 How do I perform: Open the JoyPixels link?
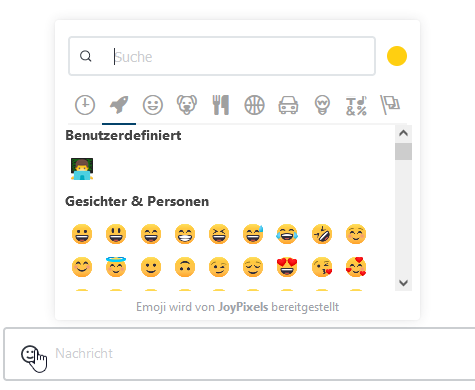click(243, 307)
